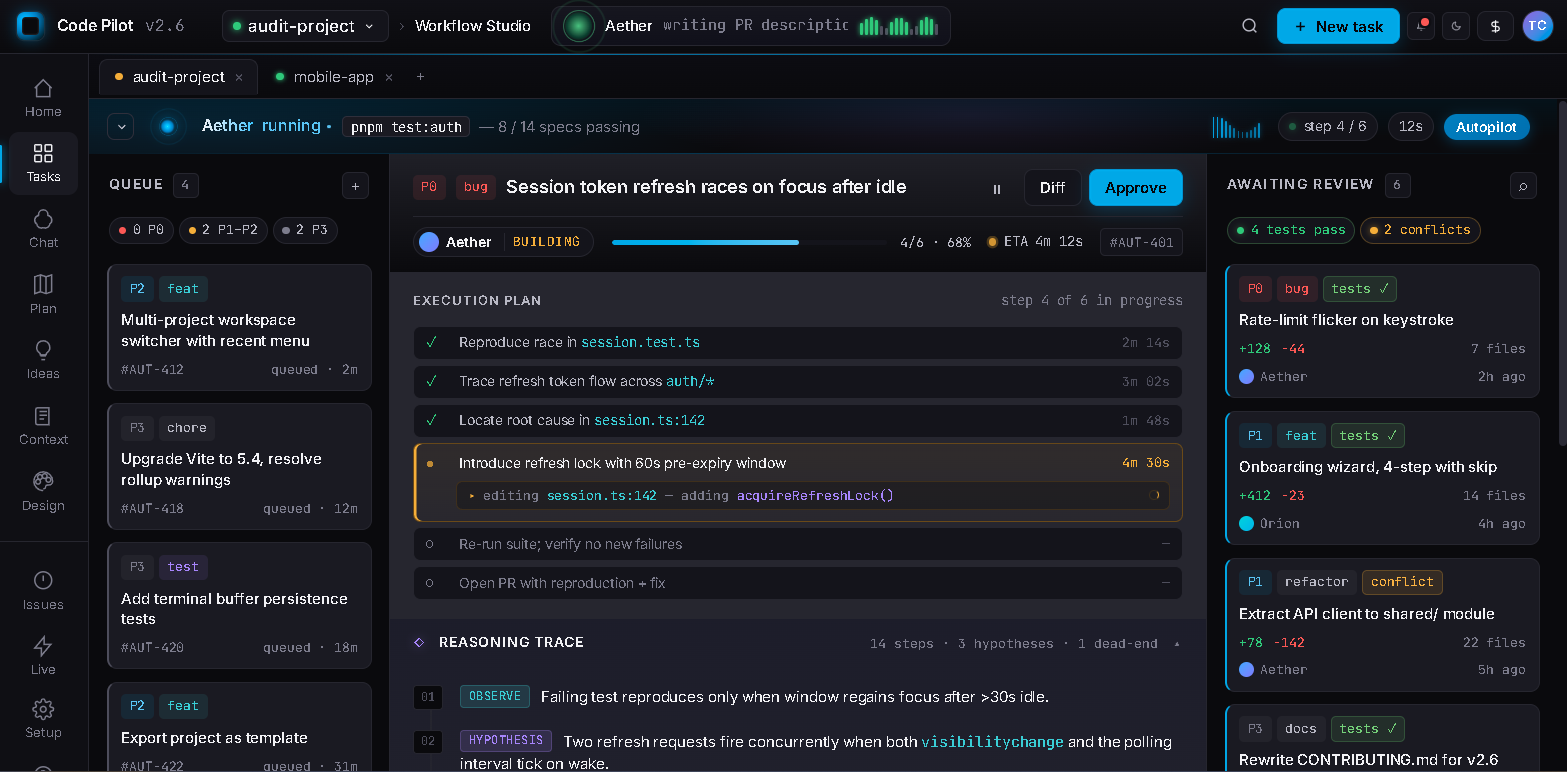Toggle the 2 P3 queue filter

[305, 230]
